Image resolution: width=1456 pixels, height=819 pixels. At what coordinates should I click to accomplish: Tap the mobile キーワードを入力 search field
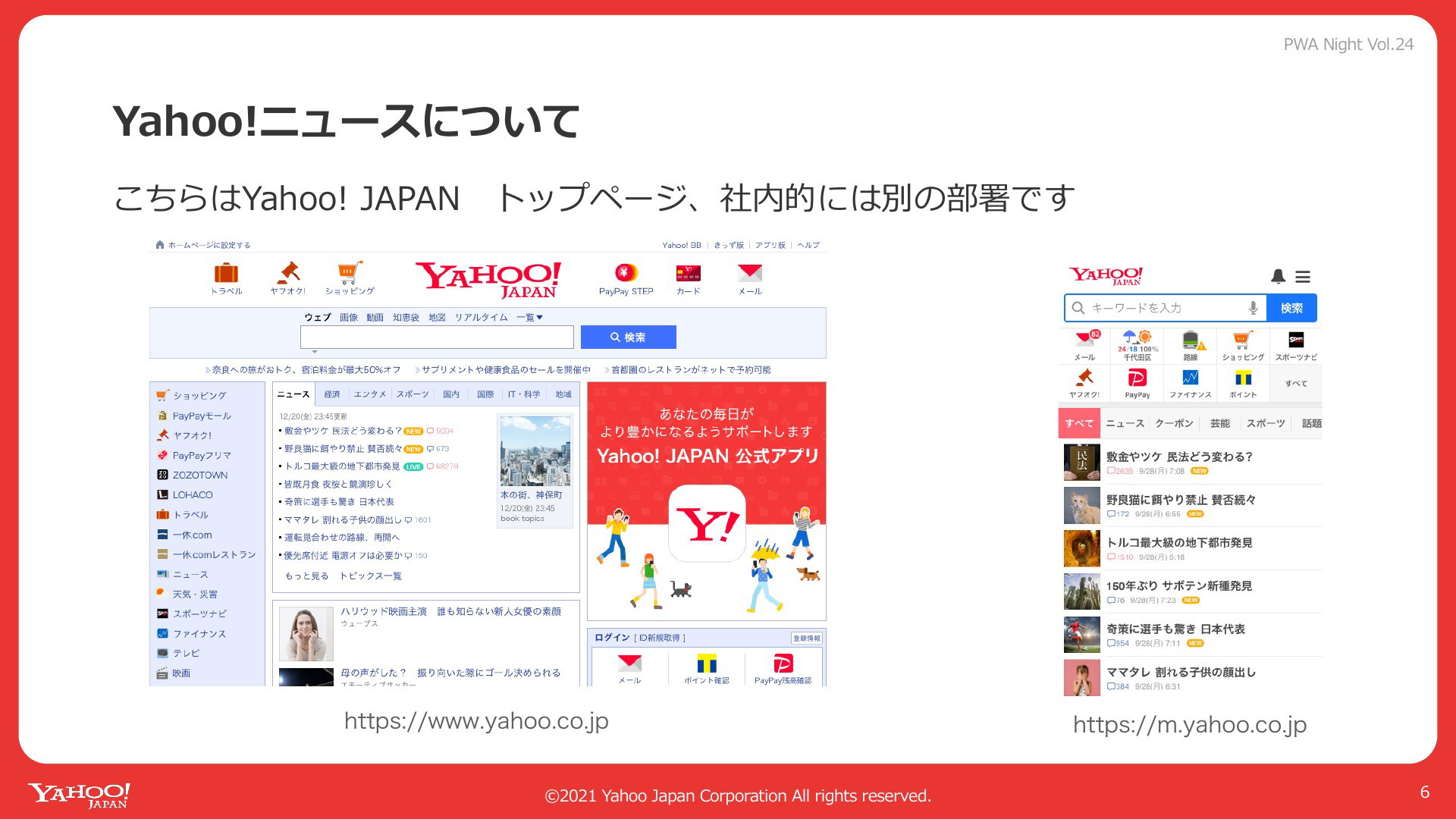(1164, 308)
